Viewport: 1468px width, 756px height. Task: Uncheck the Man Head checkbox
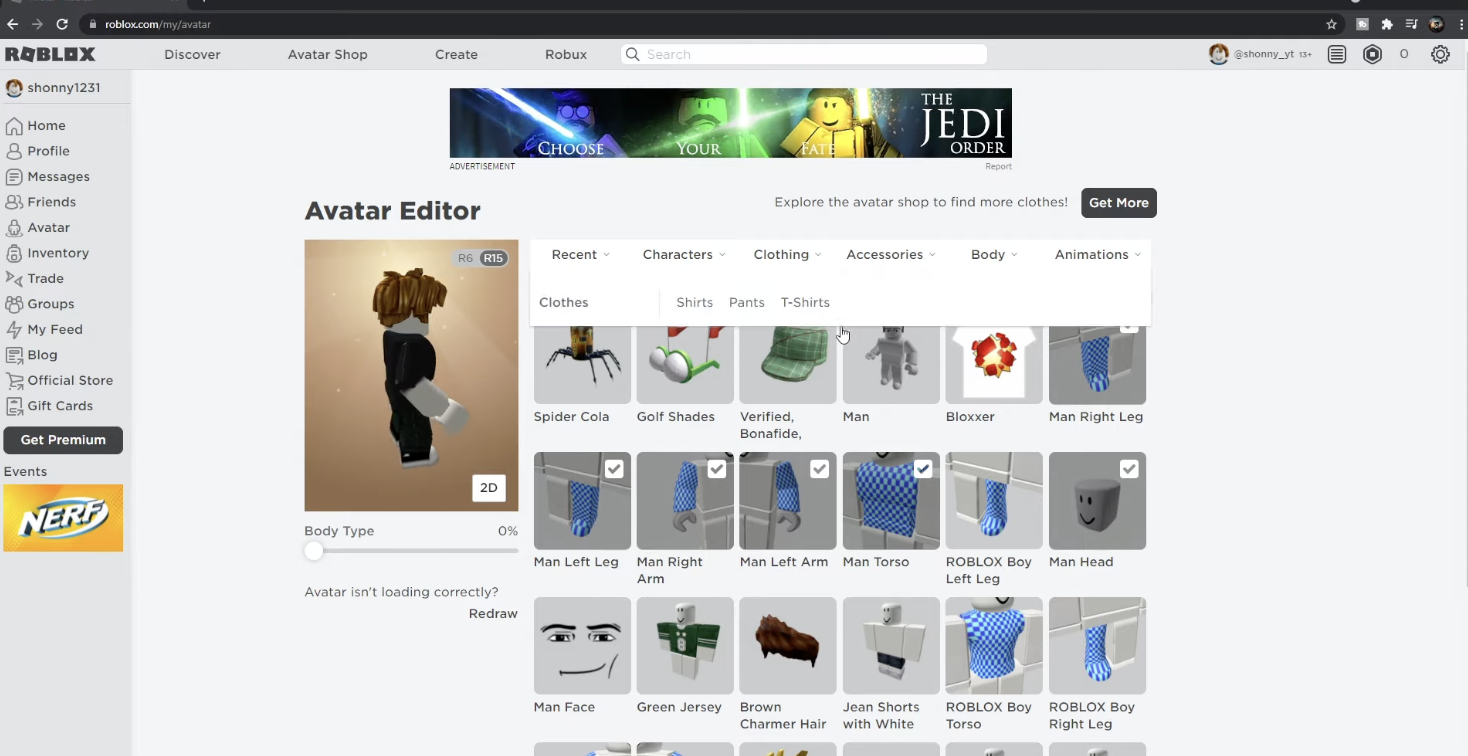pyautogui.click(x=1129, y=469)
